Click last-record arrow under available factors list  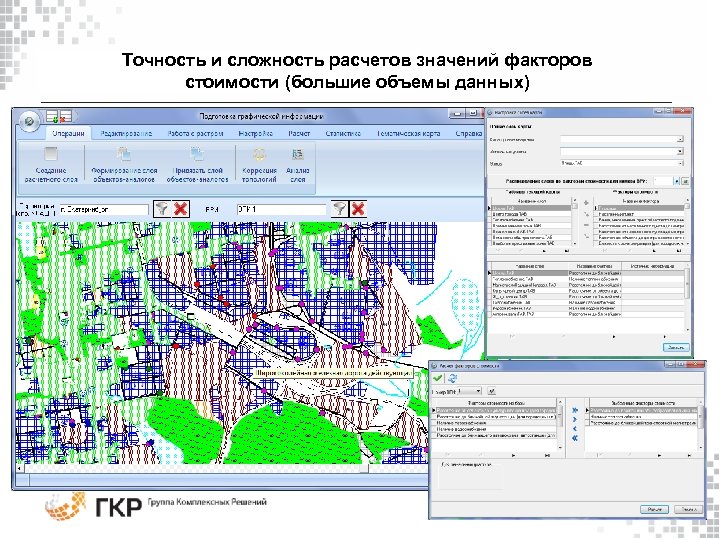pyautogui.click(x=547, y=455)
